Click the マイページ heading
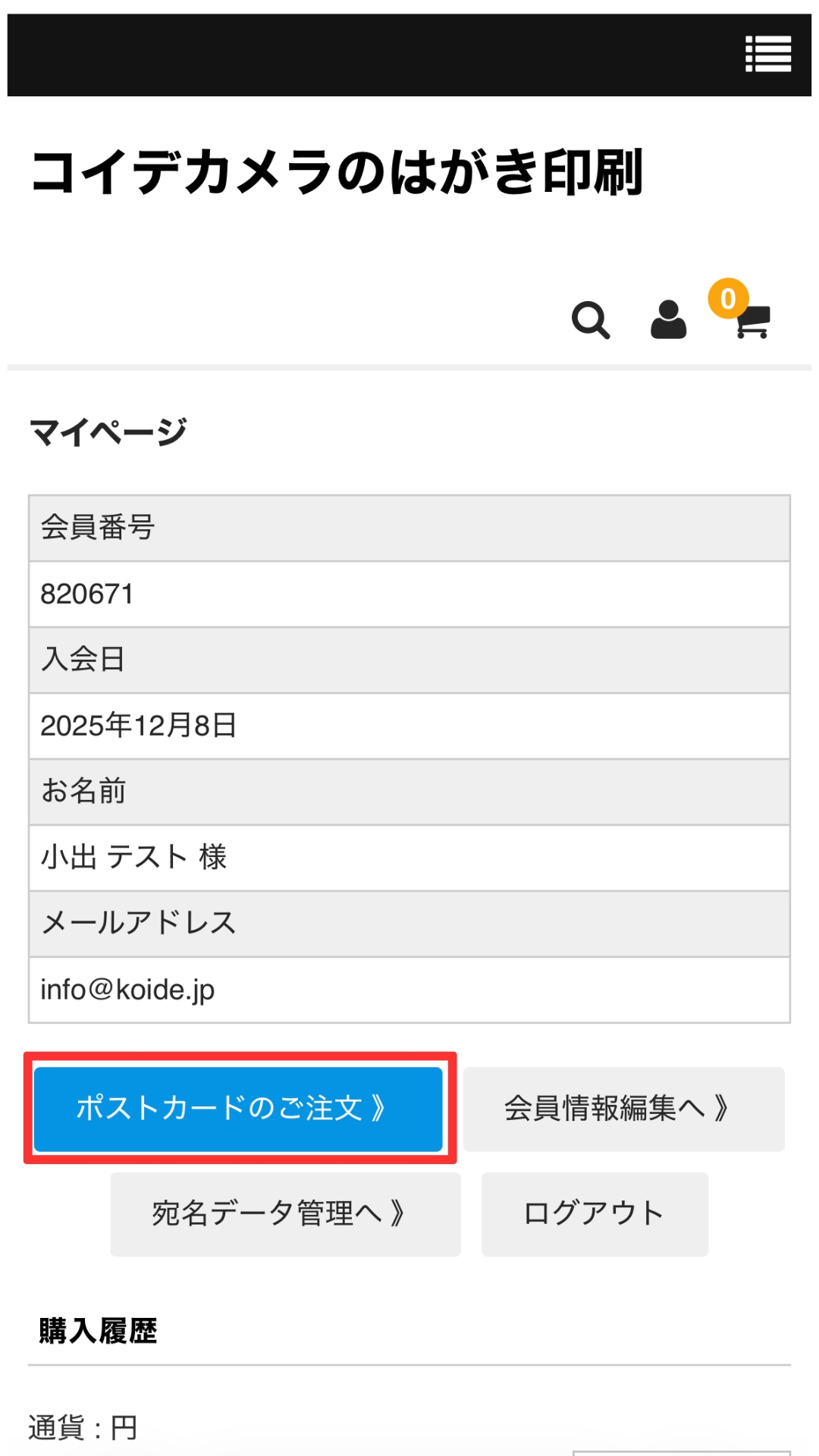Image resolution: width=819 pixels, height=1456 pixels. 108,432
